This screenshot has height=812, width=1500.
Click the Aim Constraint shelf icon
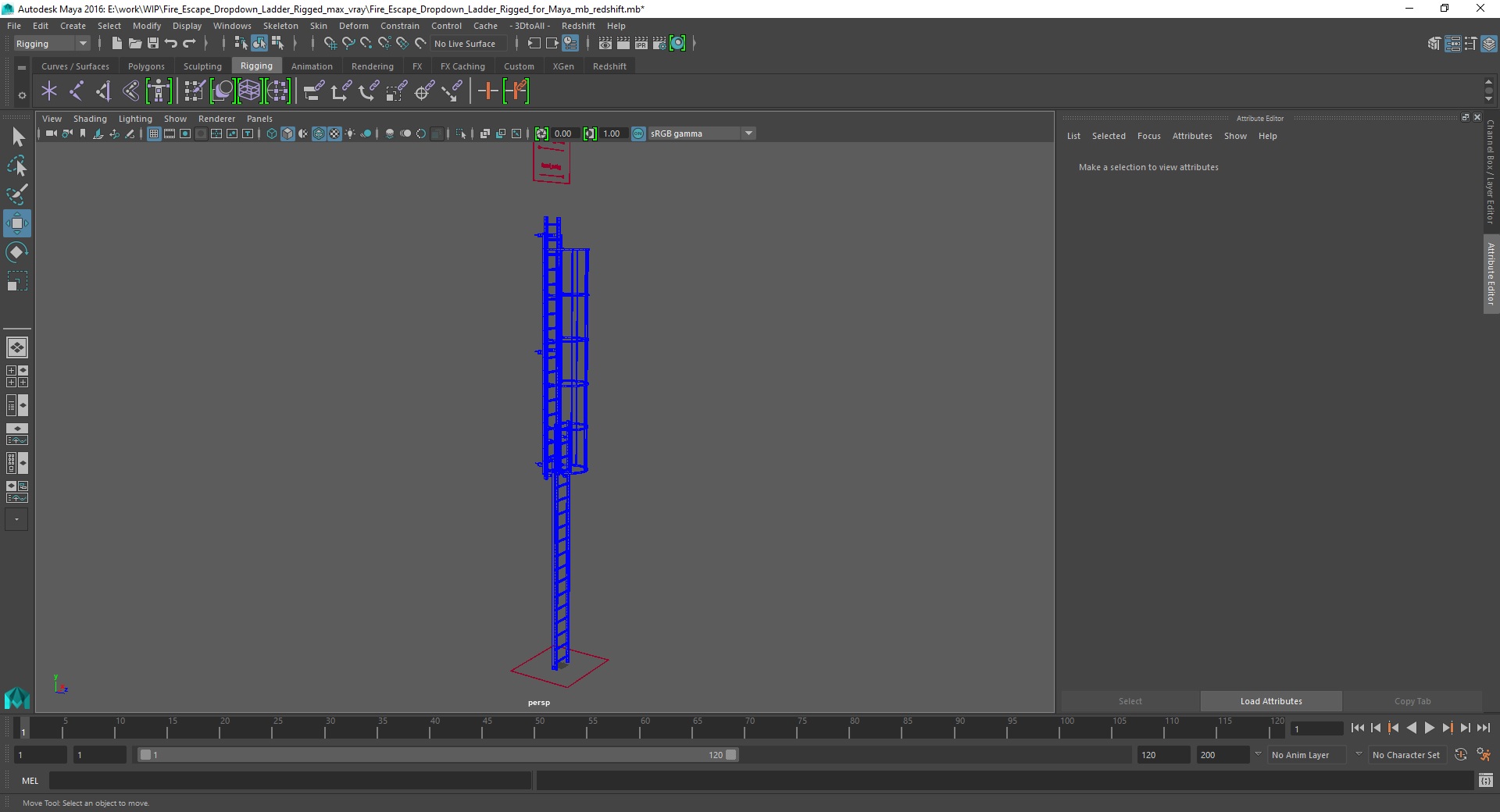coord(452,91)
